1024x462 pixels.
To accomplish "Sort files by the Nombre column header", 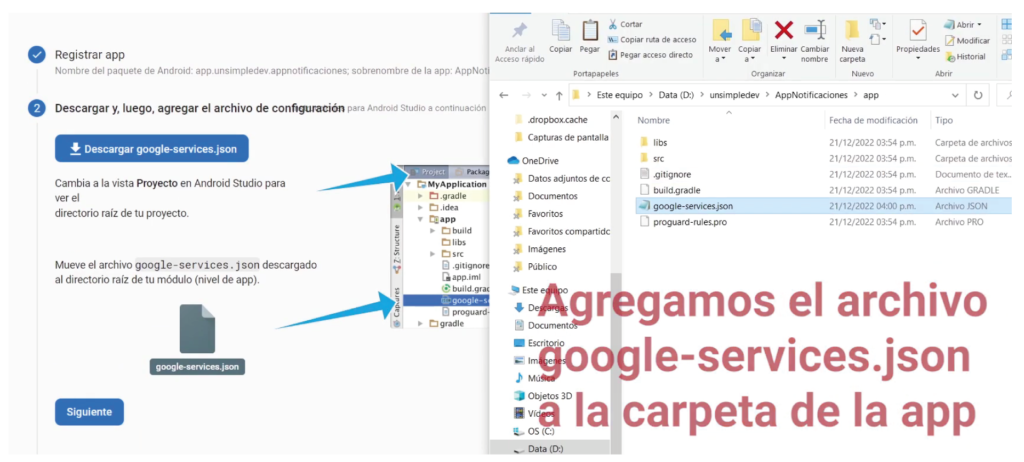I will click(654, 120).
